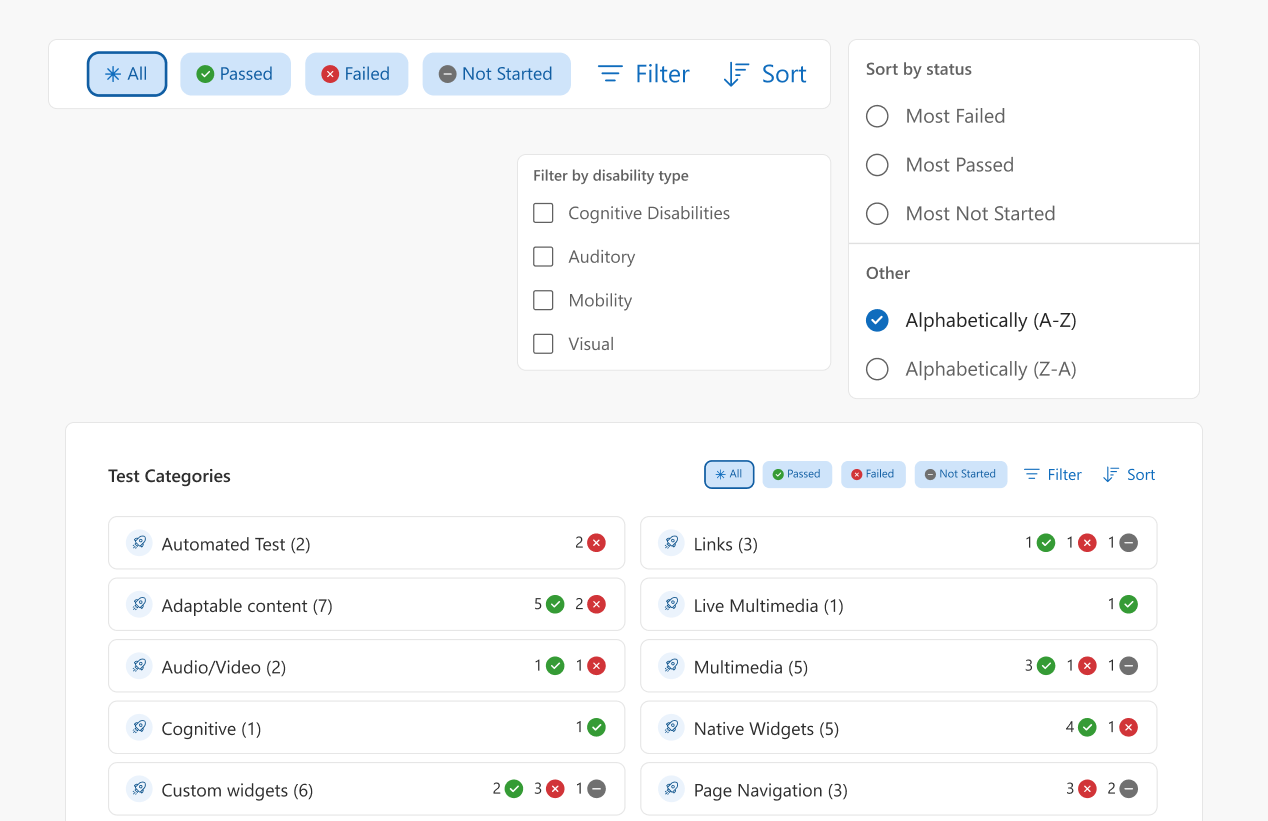Viewport: 1268px width, 821px height.
Task: Open the Cognitive (1) category
Action: point(366,727)
